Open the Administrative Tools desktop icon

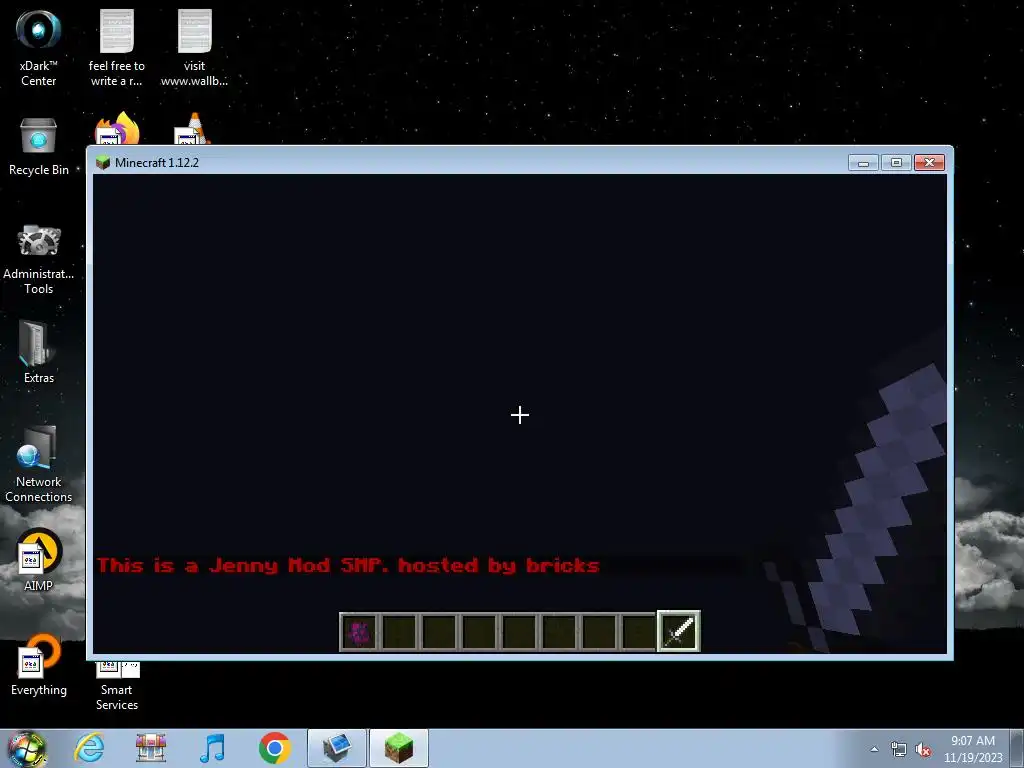pyautogui.click(x=39, y=259)
